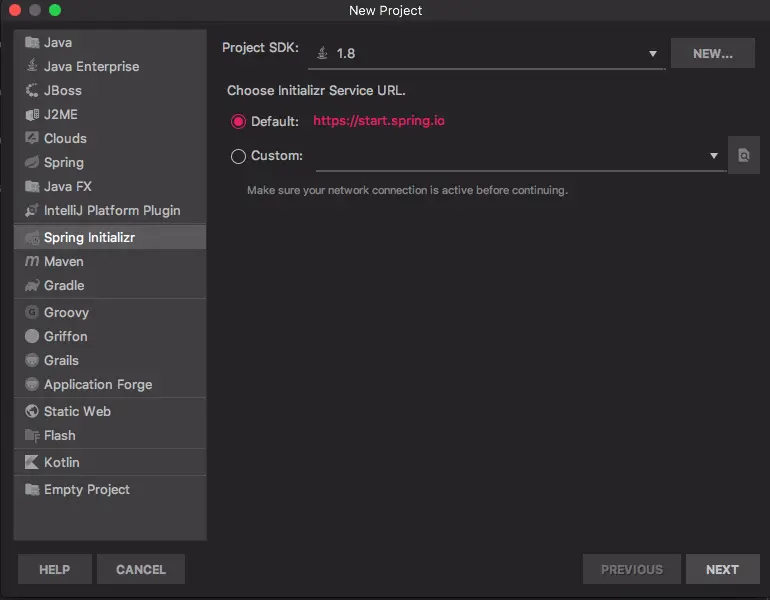Viewport: 770px width, 600px height.
Task: Click the Maven m icon
Action: pyautogui.click(x=32, y=261)
